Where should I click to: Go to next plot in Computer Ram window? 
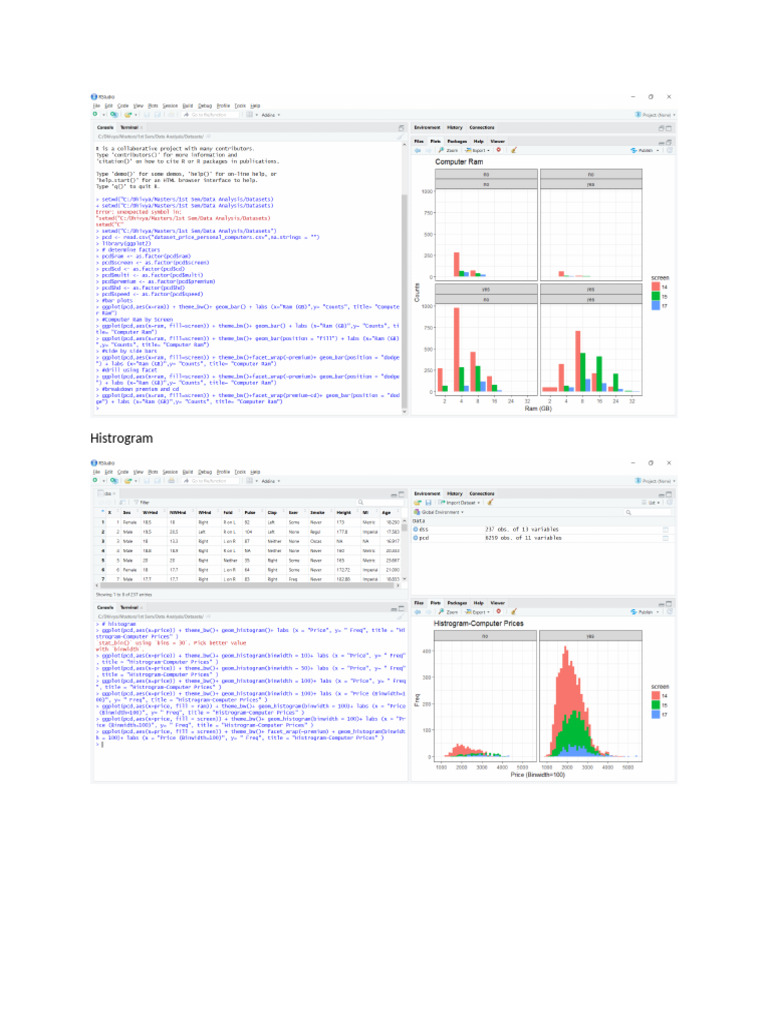click(x=428, y=150)
